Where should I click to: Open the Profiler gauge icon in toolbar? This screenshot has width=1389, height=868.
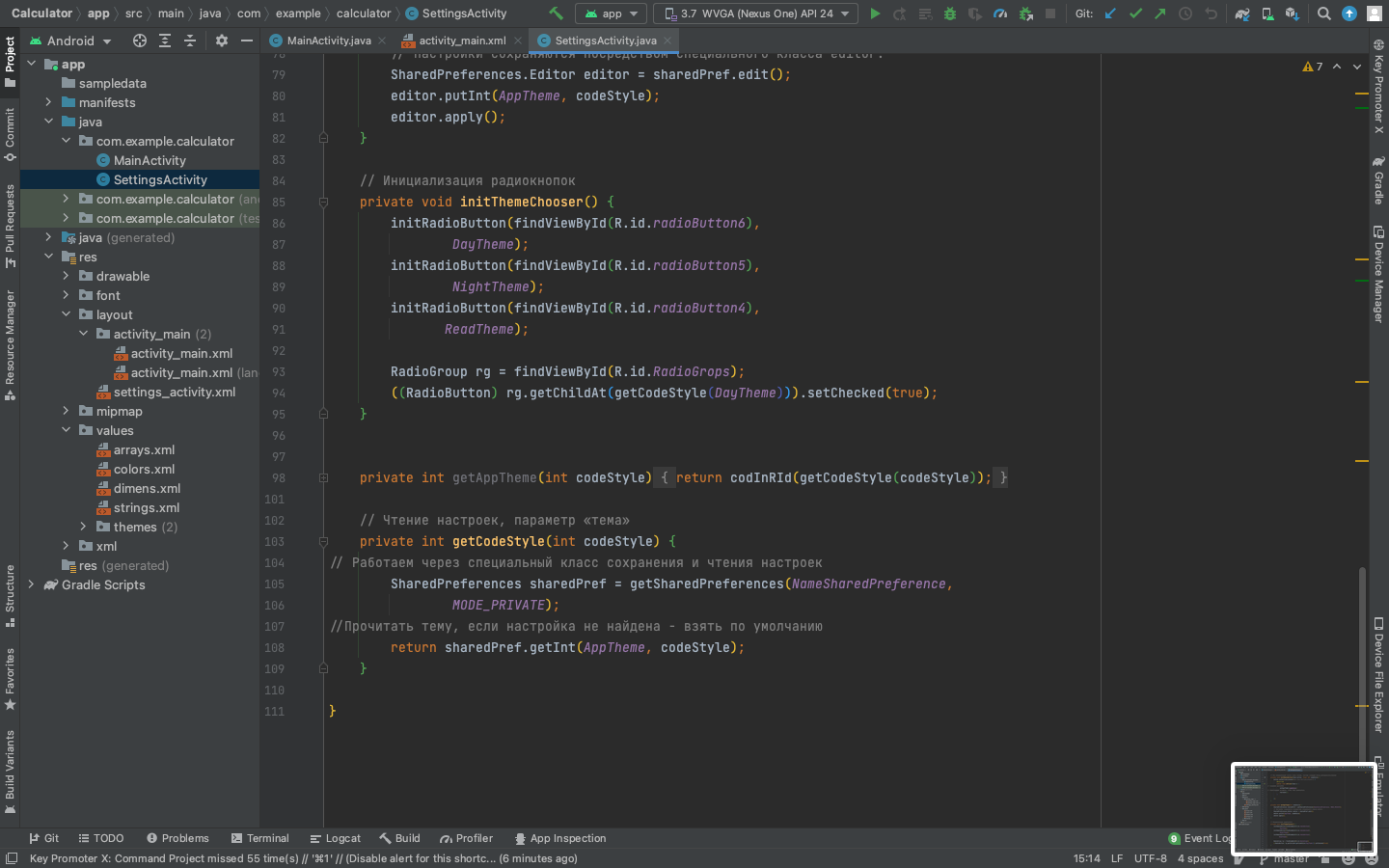click(1000, 14)
